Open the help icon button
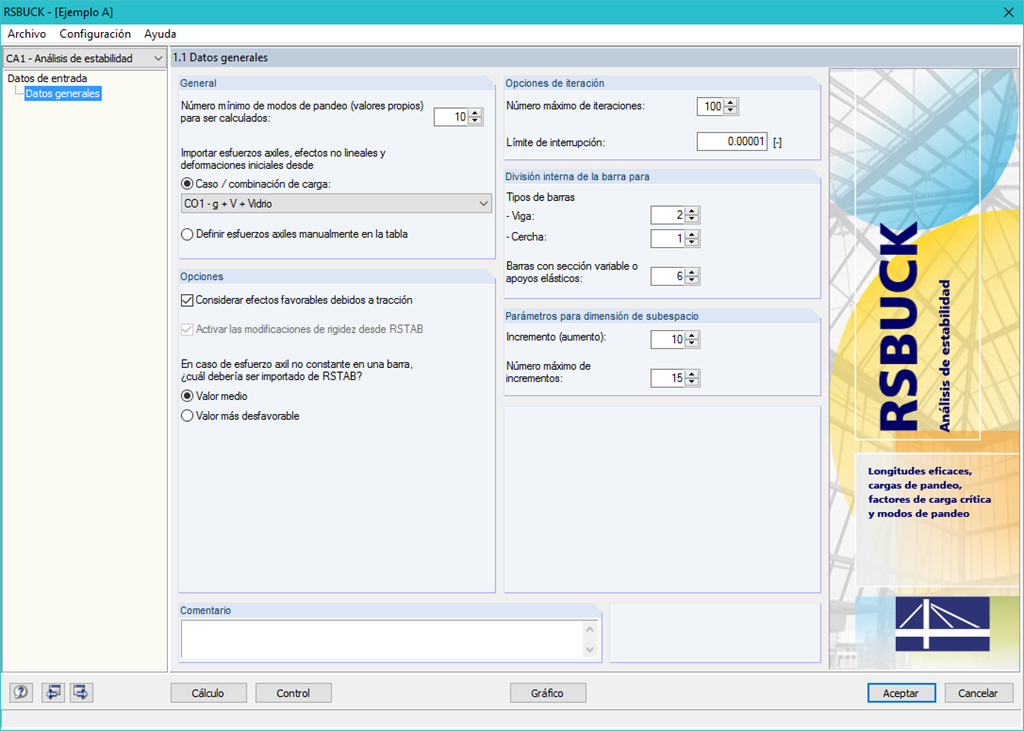Viewport: 1024px width, 731px height. [x=21, y=692]
